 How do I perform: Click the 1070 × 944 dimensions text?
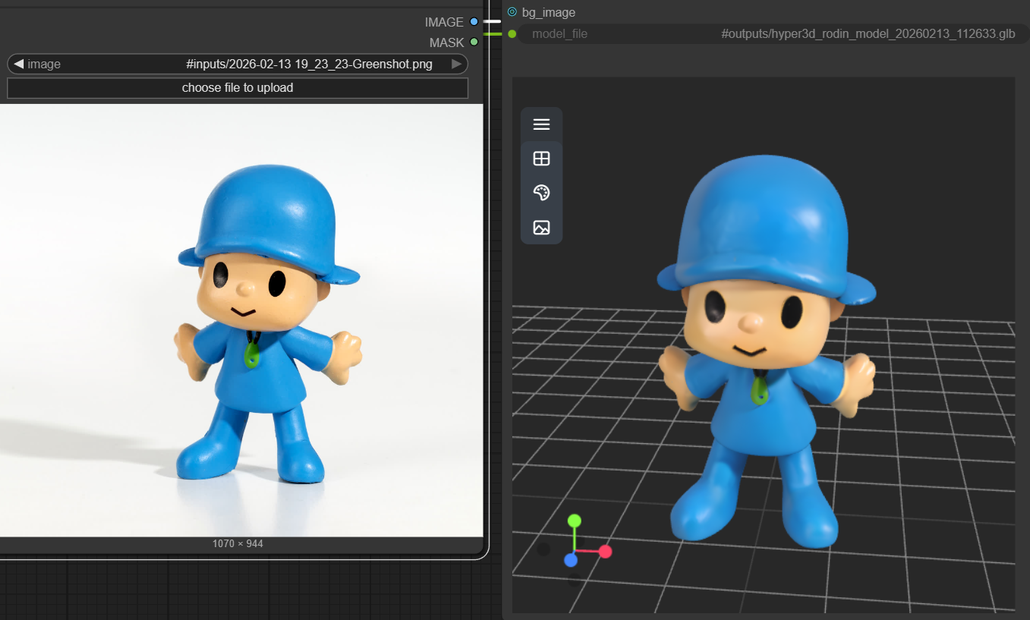237,544
